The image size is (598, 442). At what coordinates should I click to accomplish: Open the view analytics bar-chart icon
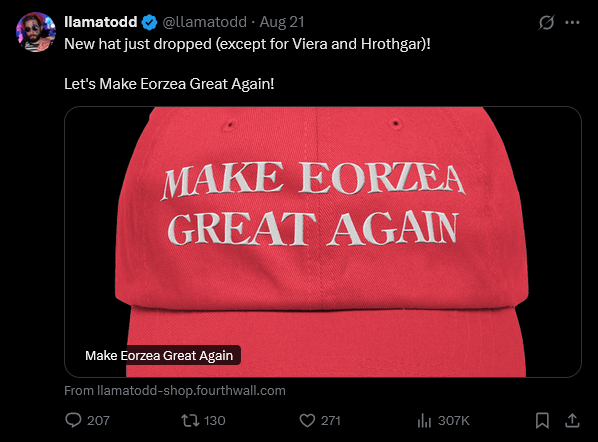click(424, 421)
